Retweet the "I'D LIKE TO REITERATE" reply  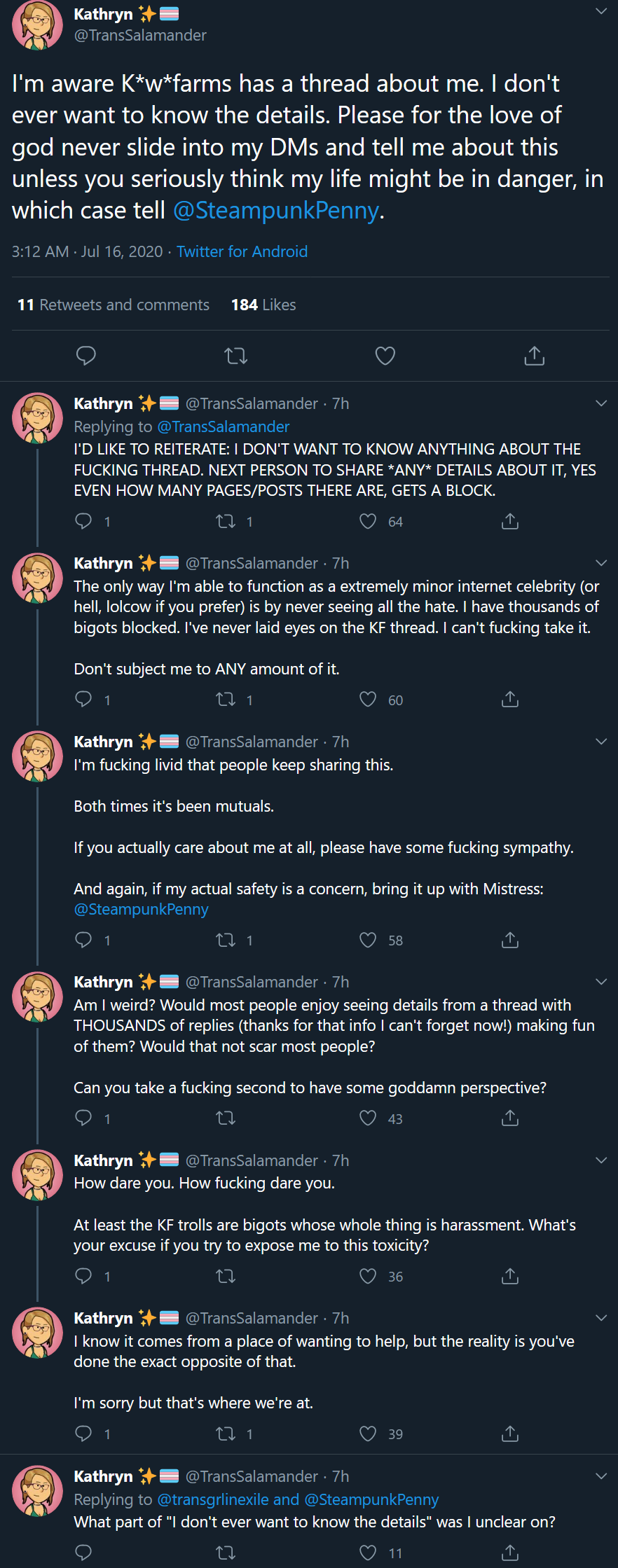[x=226, y=521]
